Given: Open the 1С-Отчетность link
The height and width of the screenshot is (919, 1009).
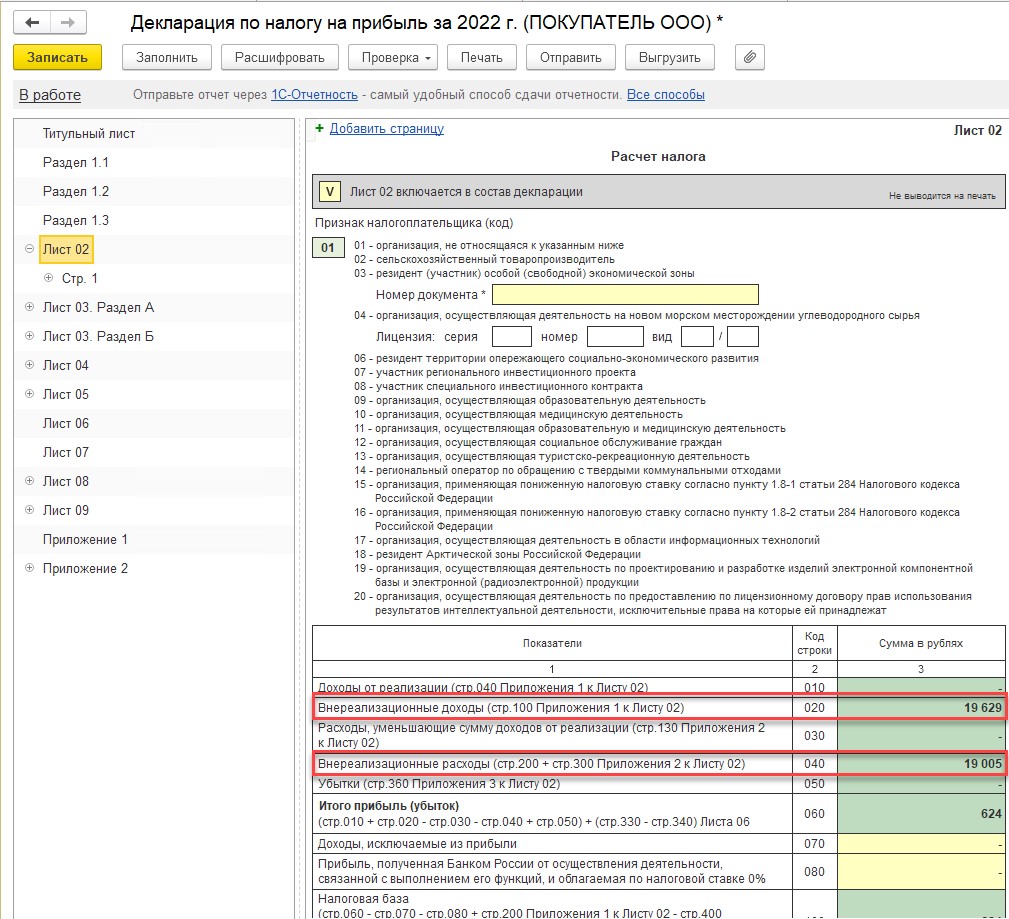Looking at the screenshot, I should pyautogui.click(x=314, y=95).
